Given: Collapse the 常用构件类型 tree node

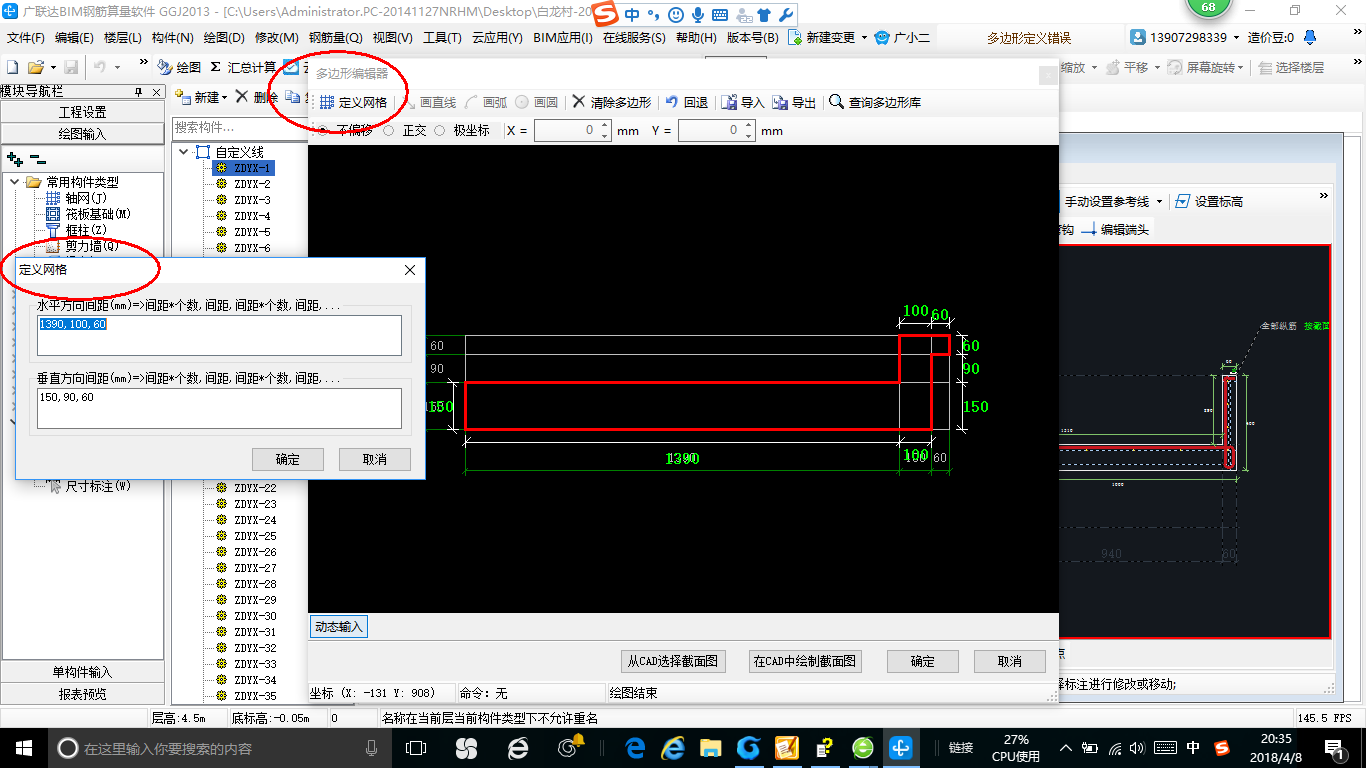Looking at the screenshot, I should (x=14, y=182).
